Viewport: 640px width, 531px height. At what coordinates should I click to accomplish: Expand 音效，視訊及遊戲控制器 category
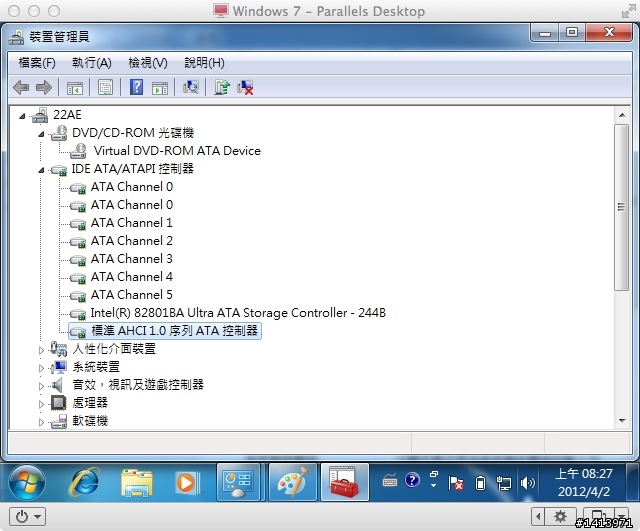(x=41, y=386)
